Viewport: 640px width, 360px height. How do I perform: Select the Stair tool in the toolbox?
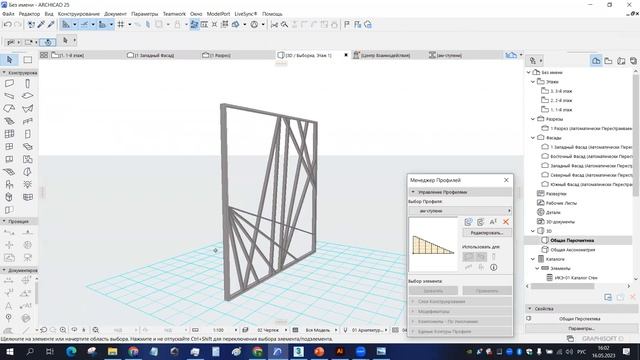coord(9,121)
